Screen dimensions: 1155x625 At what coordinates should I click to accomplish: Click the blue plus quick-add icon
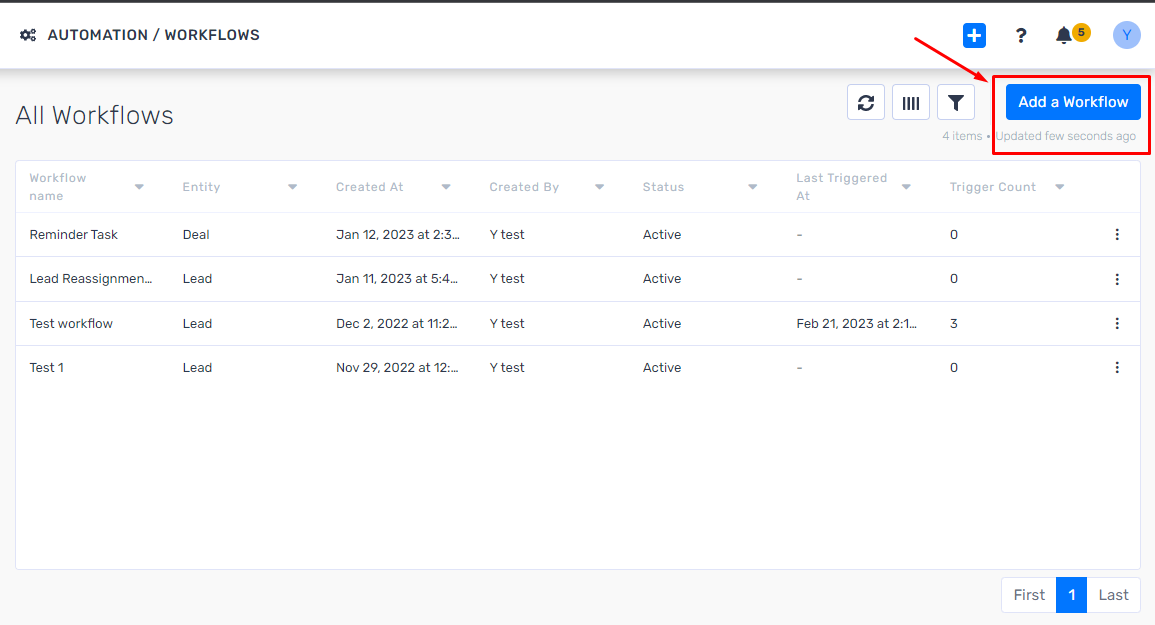pyautogui.click(x=974, y=35)
